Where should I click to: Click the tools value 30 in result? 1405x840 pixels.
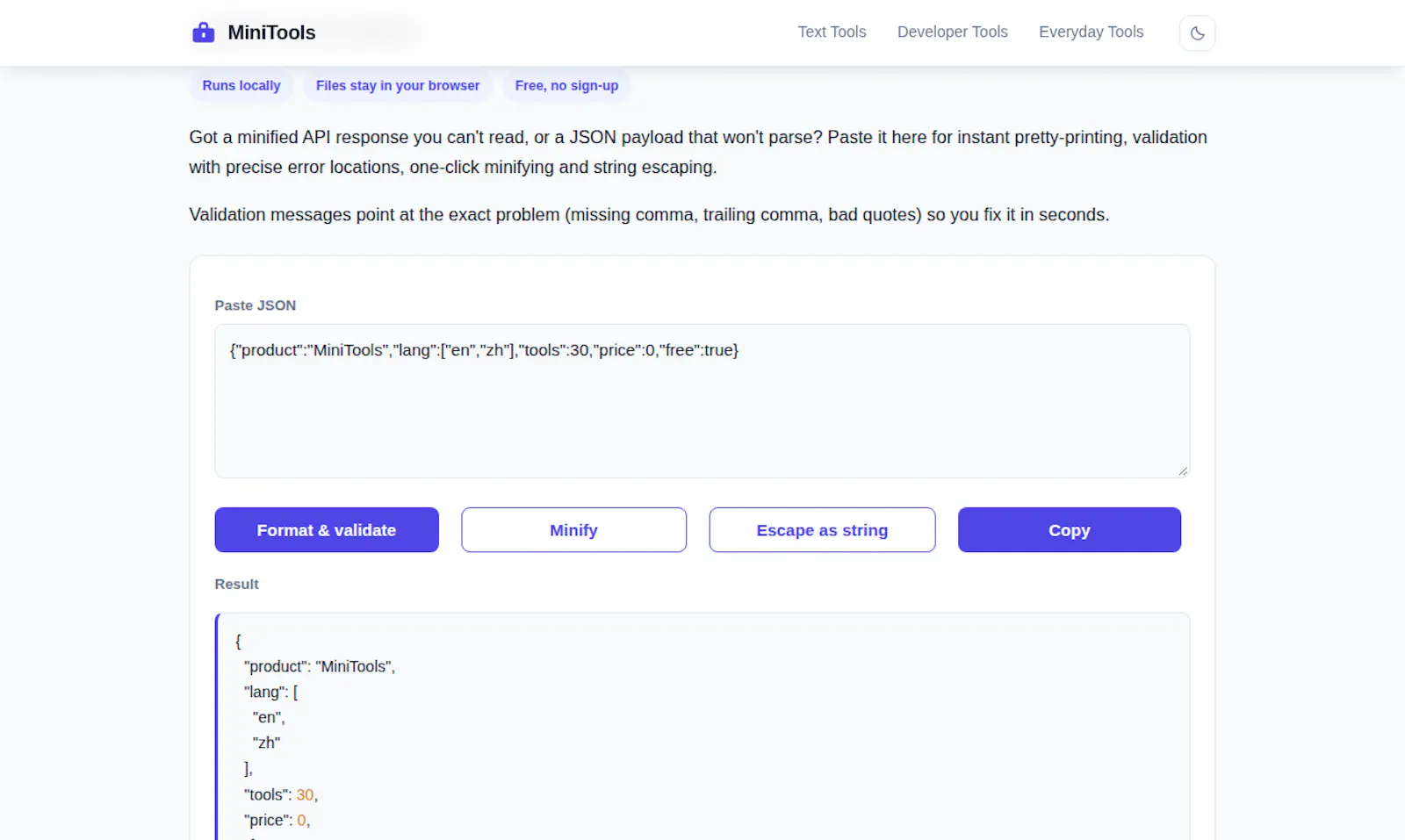click(x=305, y=794)
